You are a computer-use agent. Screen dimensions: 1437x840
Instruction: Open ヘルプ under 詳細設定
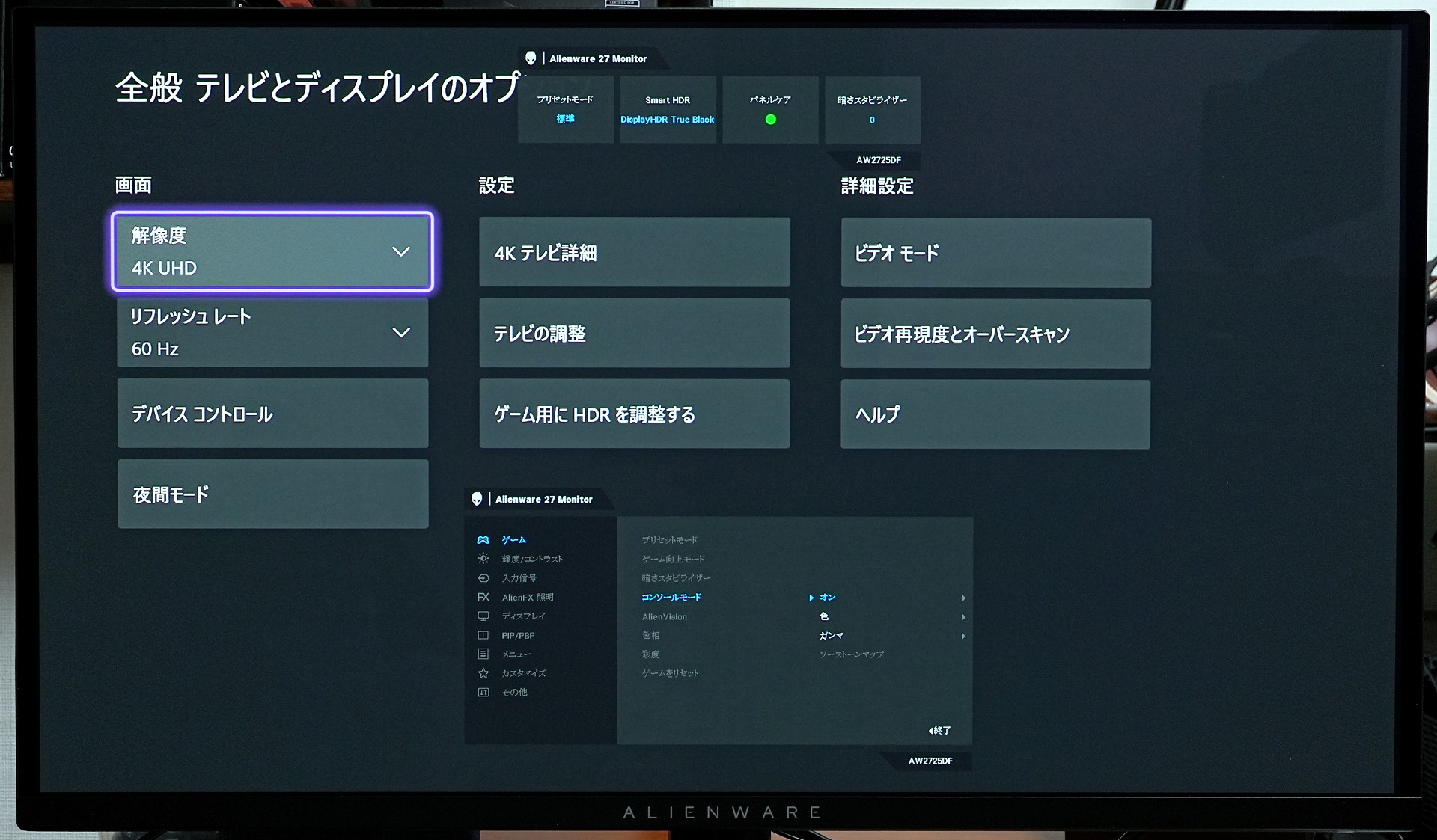coord(995,414)
